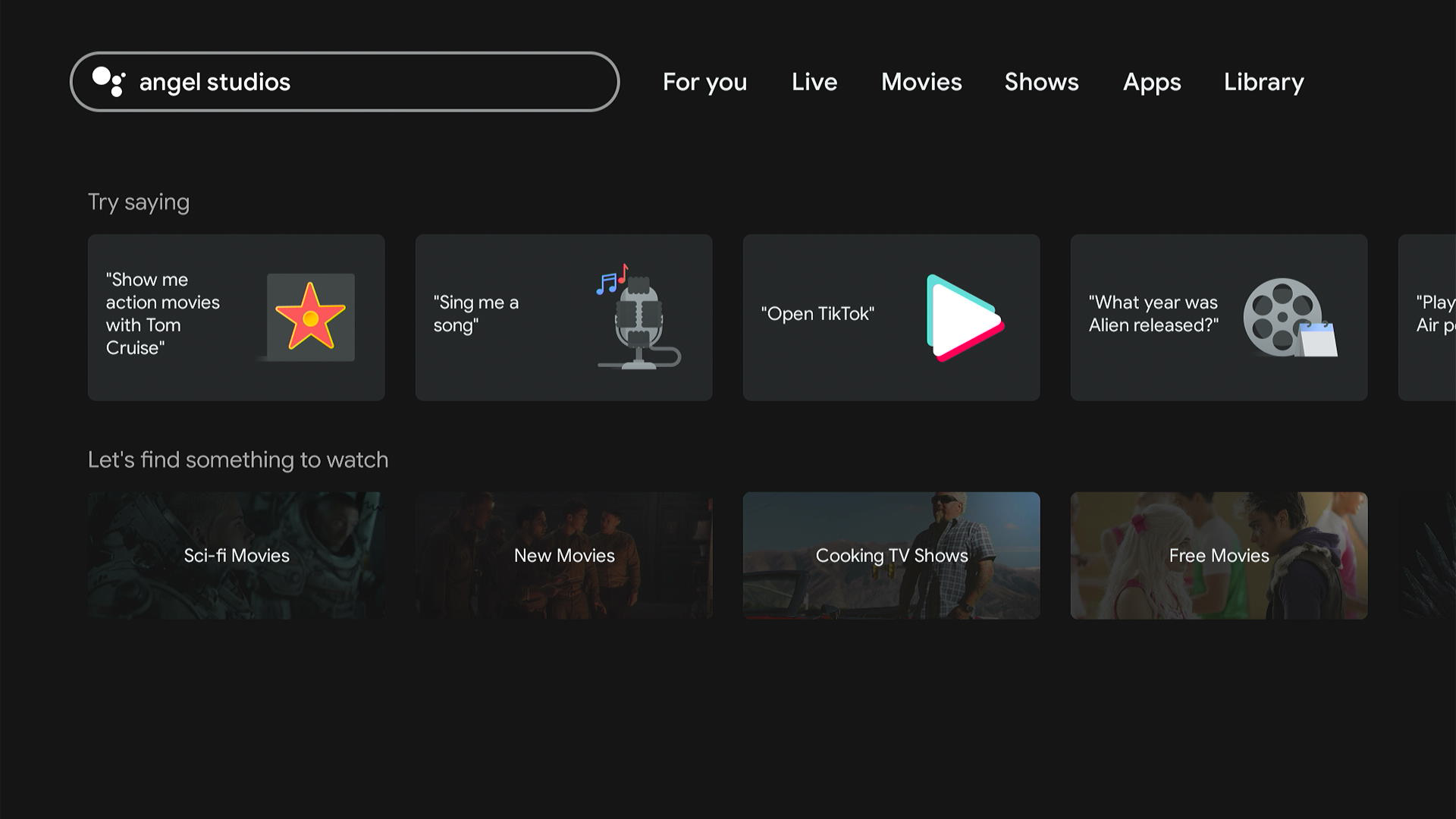The image size is (1456, 819).
Task: Click the film reel icon for Alien
Action: (1287, 314)
